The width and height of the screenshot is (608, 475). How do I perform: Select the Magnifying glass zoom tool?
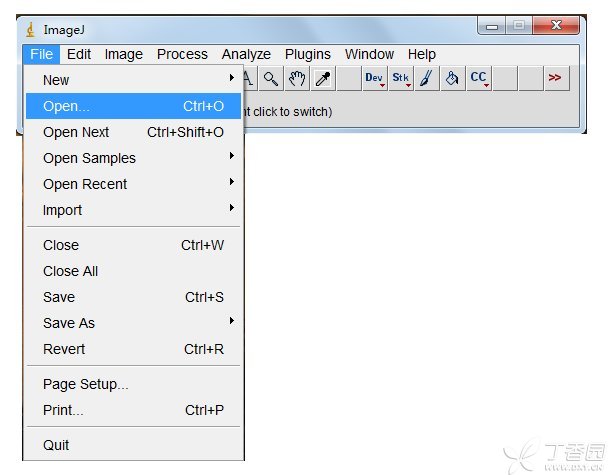coord(271,79)
